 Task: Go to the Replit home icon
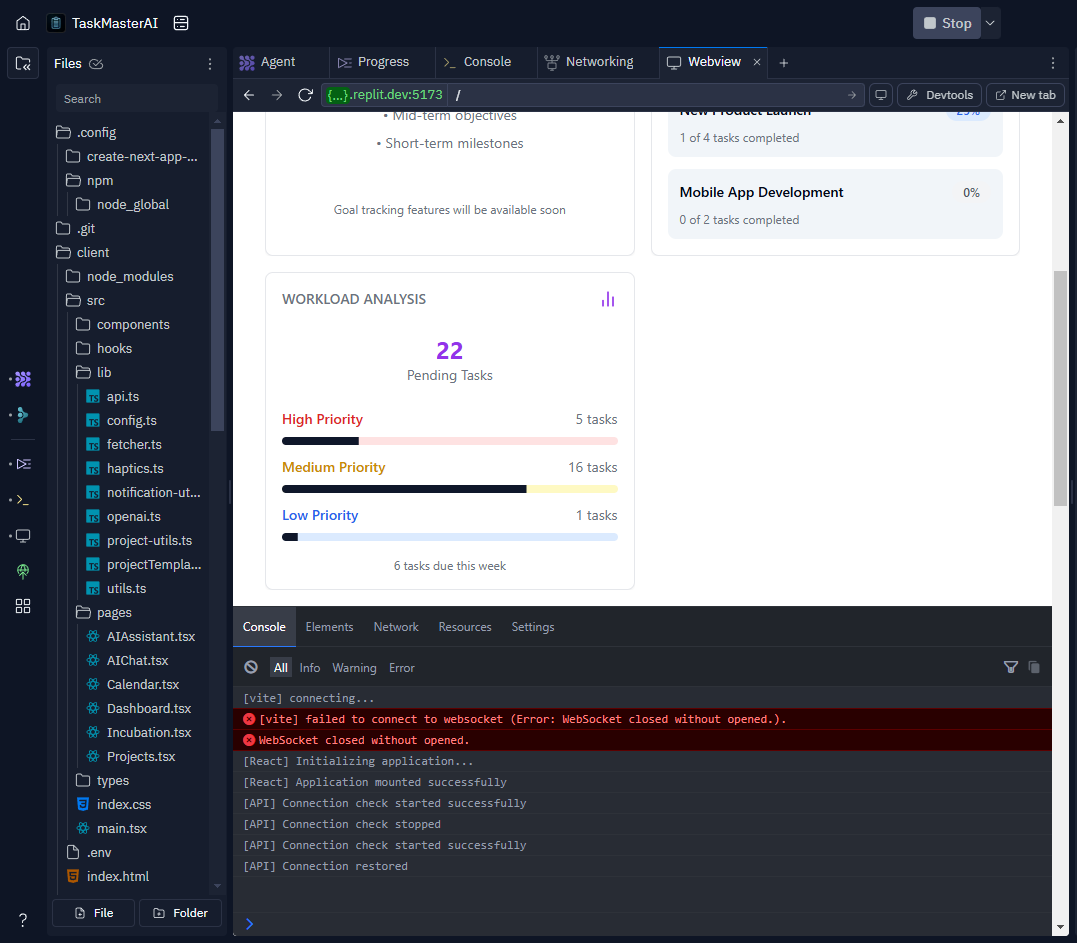tap(23, 23)
